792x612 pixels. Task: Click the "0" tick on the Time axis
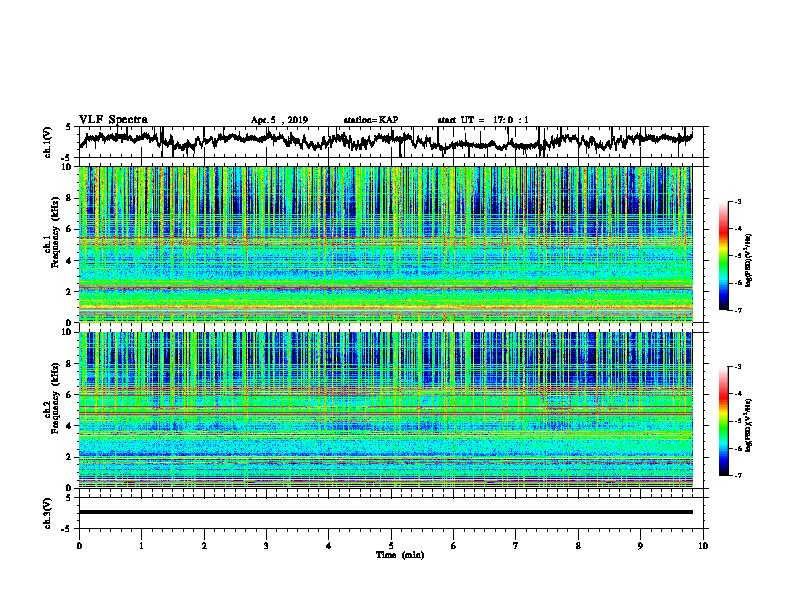[x=79, y=546]
